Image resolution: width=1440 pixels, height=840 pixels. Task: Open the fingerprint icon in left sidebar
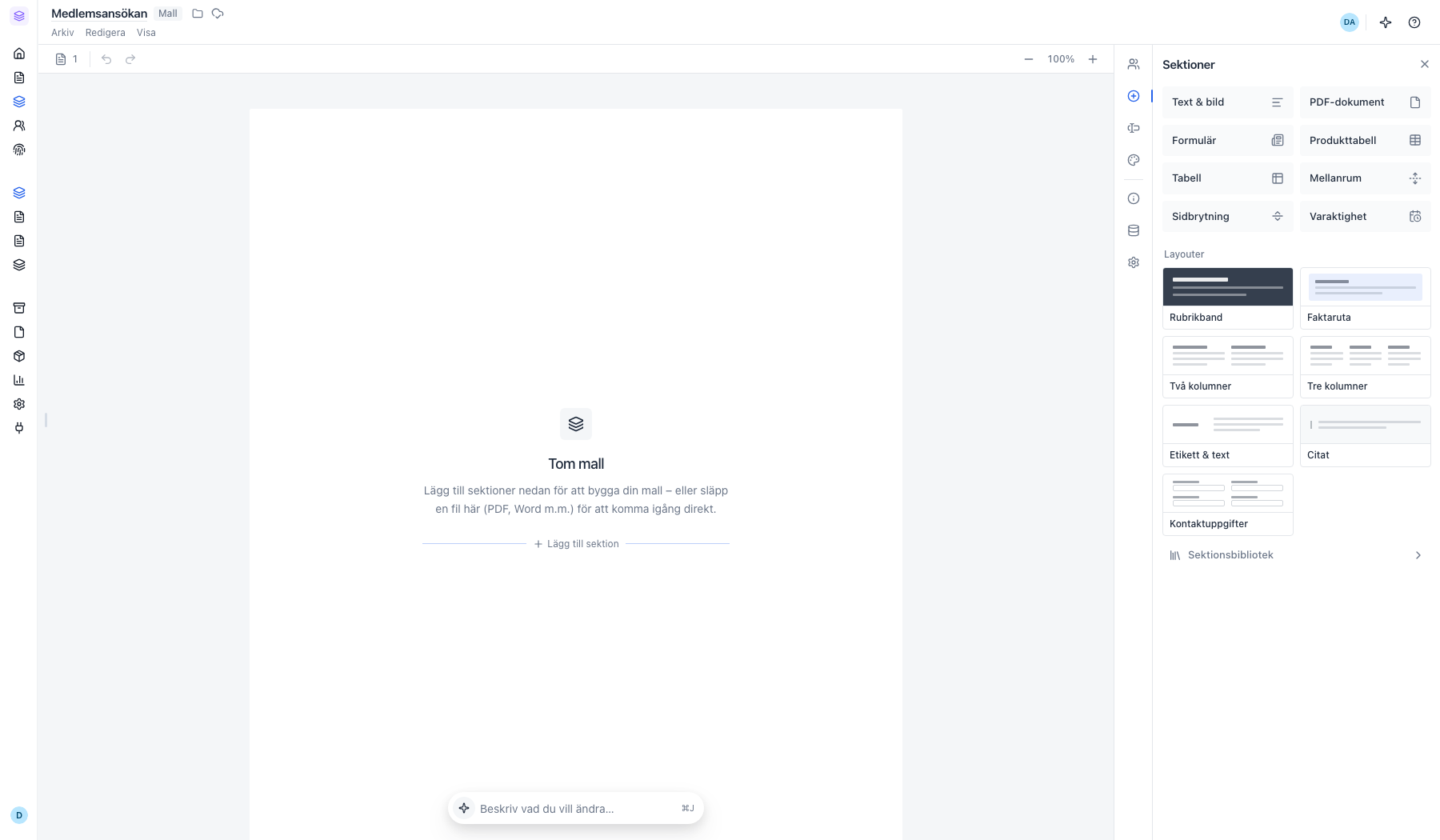tap(19, 150)
